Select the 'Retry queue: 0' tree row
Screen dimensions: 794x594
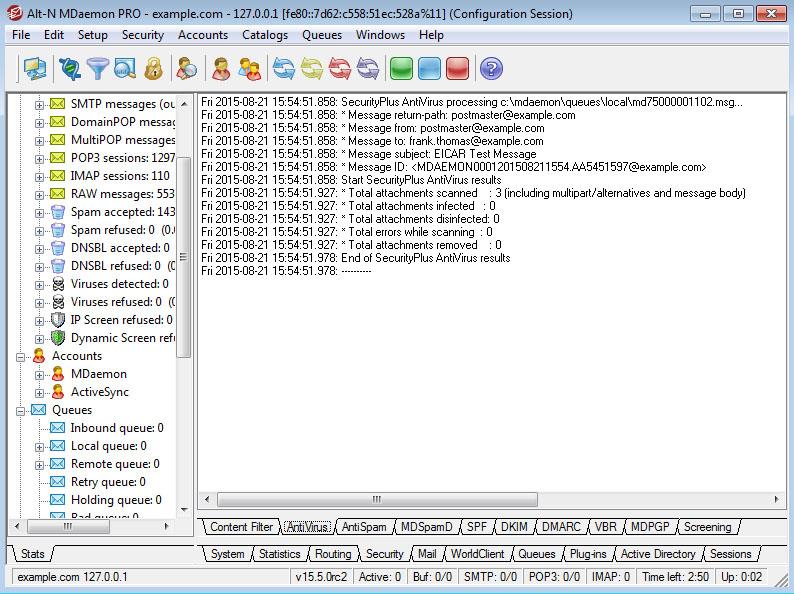tap(108, 482)
